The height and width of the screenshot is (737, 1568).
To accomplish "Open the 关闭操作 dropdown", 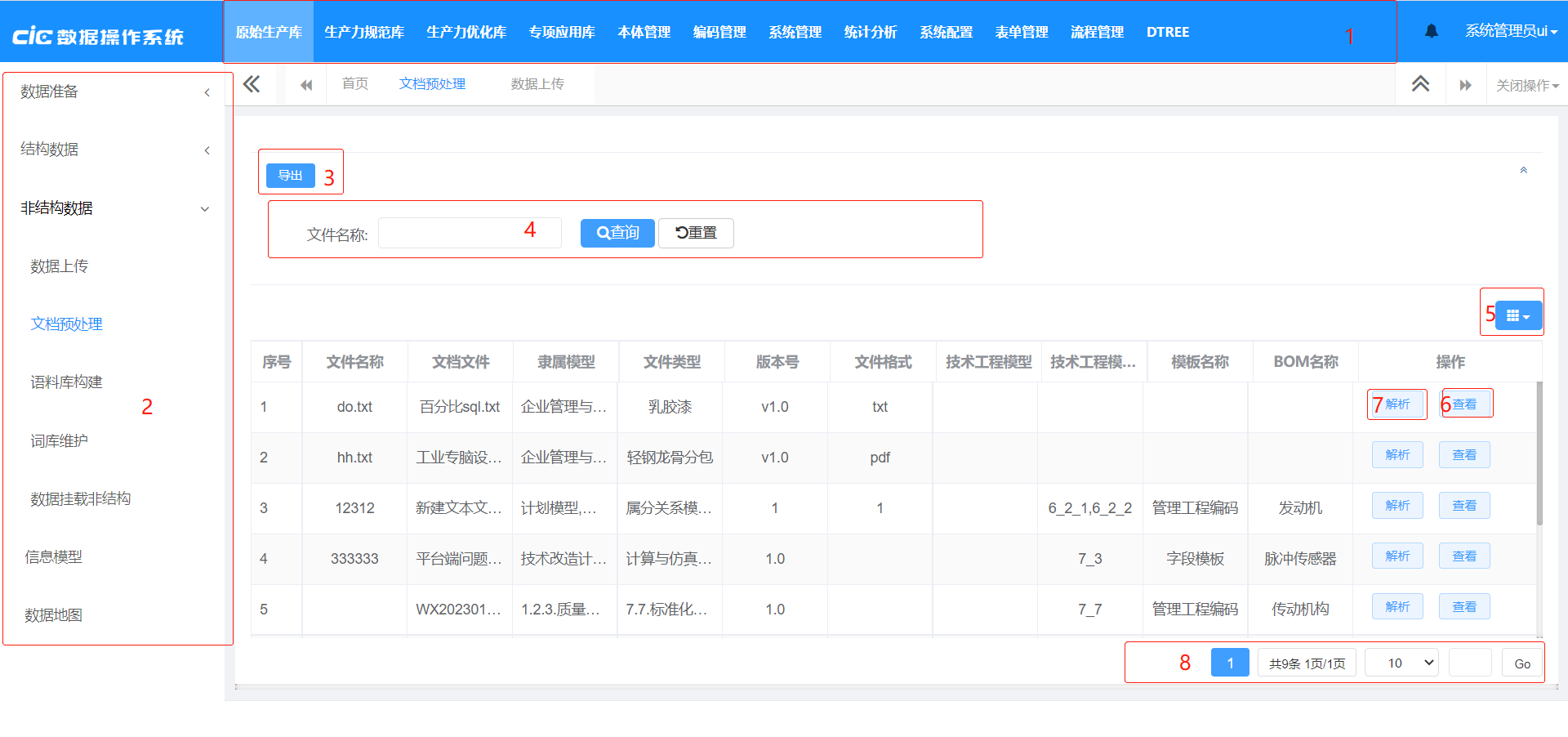I will click(1527, 84).
